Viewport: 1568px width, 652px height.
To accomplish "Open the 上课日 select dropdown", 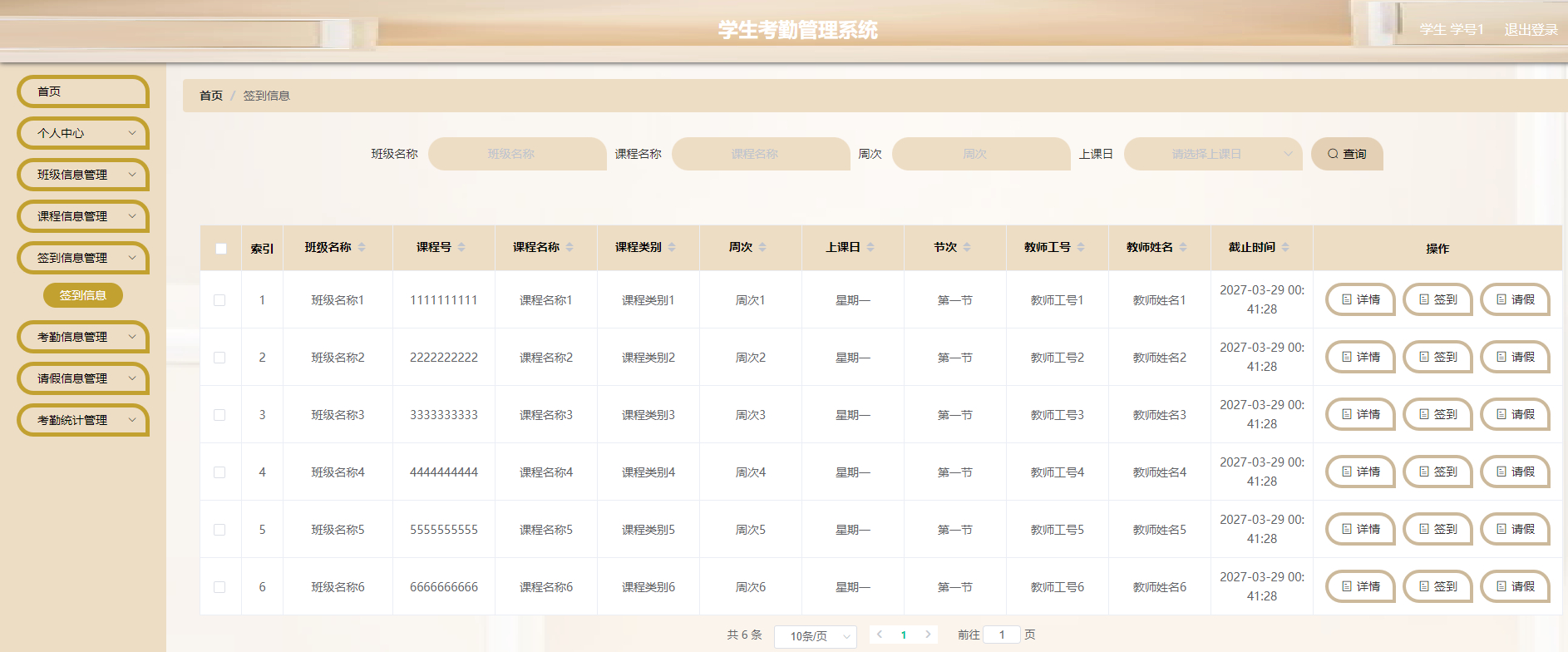I will click(1213, 154).
